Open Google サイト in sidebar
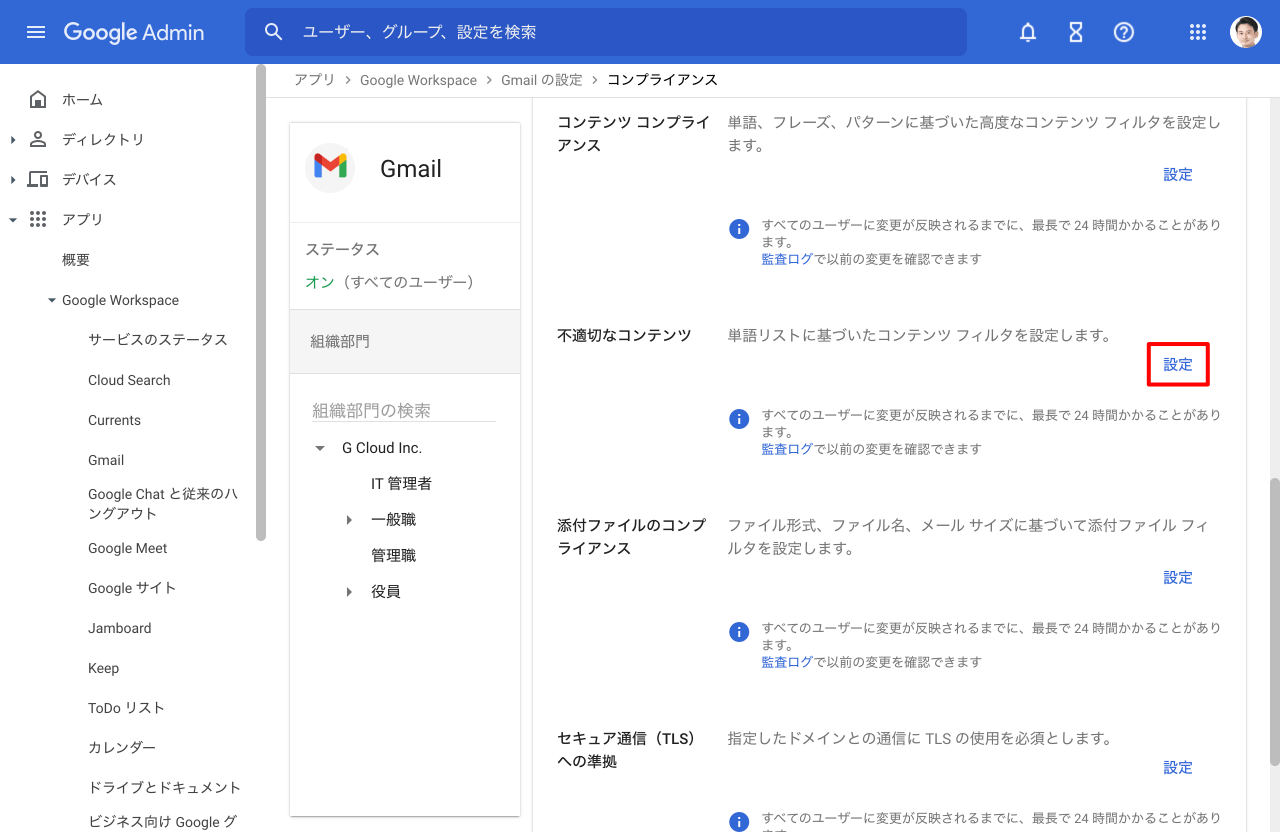The height and width of the screenshot is (832, 1280). [132, 588]
